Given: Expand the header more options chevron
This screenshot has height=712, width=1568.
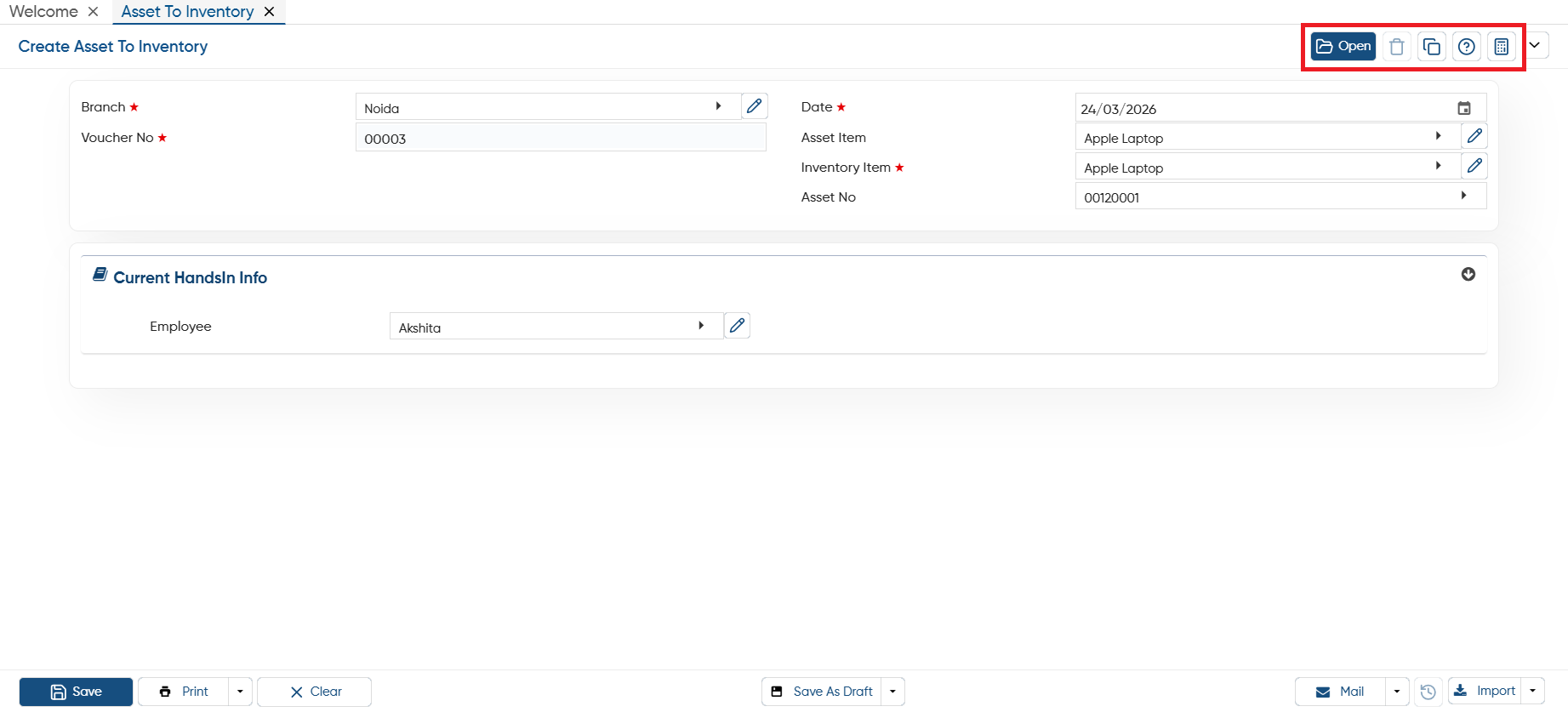Looking at the screenshot, I should pyautogui.click(x=1535, y=45).
